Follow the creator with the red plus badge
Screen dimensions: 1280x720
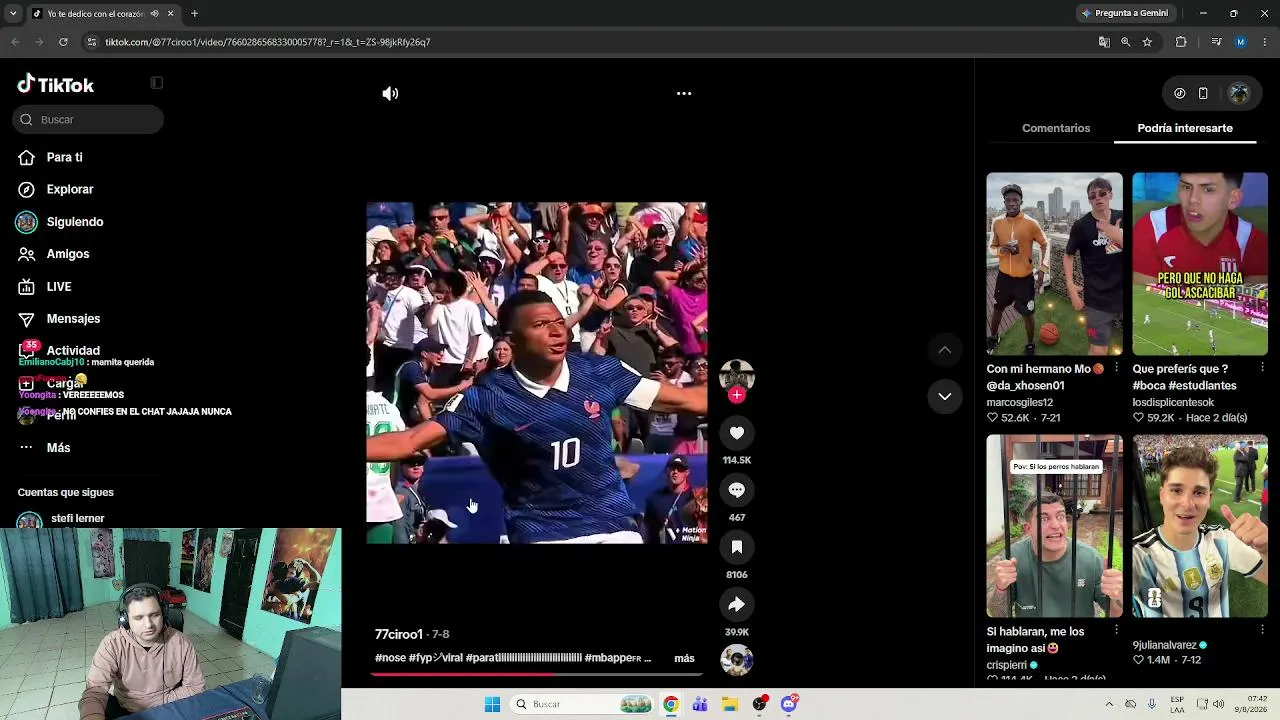tap(737, 395)
